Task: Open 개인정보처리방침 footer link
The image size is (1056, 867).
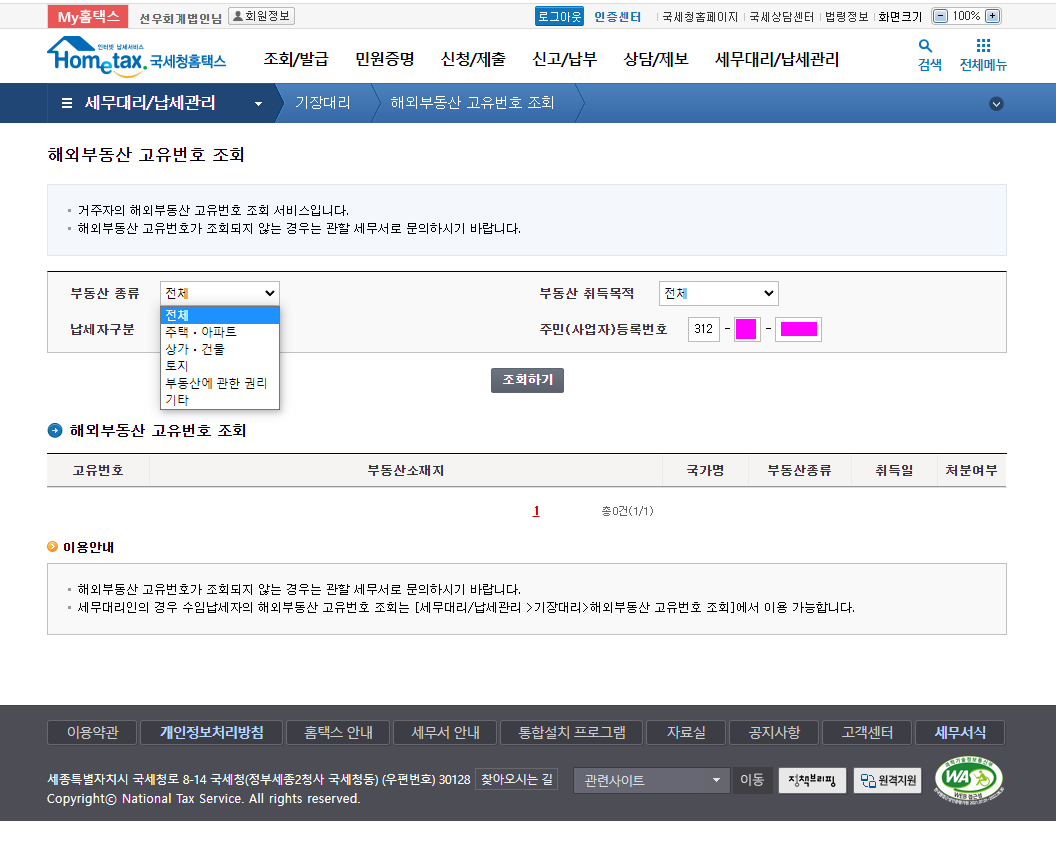Action: click(212, 732)
